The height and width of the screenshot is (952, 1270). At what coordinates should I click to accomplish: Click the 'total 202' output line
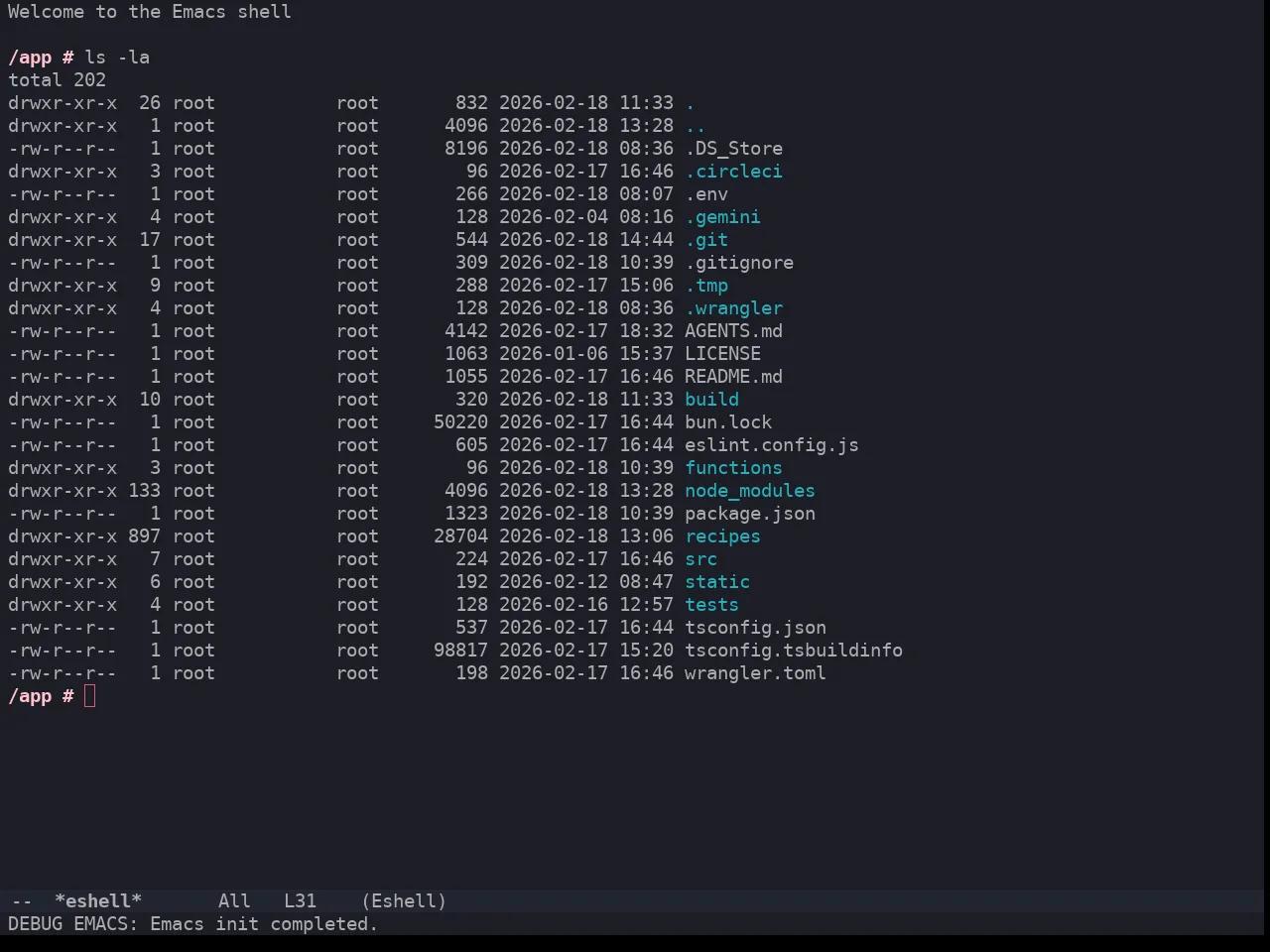(57, 80)
